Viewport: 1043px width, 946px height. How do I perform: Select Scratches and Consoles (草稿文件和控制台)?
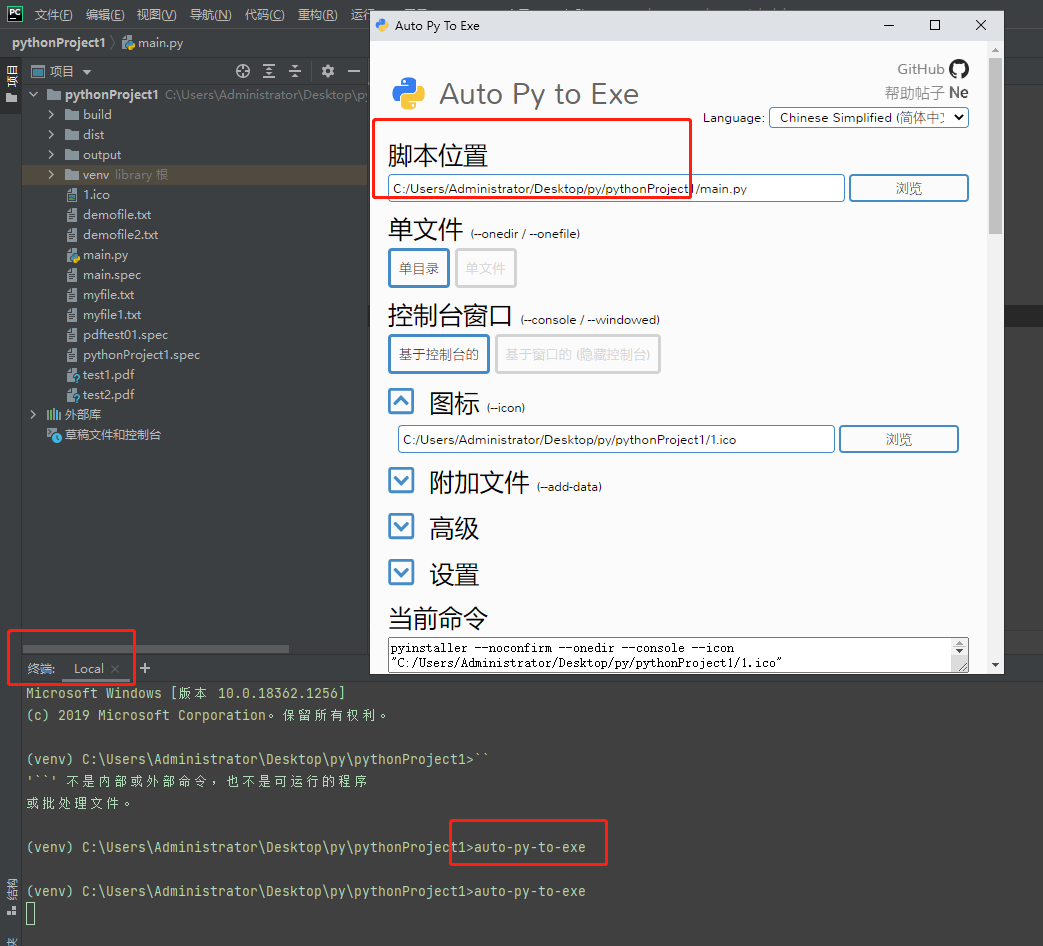coord(112,434)
